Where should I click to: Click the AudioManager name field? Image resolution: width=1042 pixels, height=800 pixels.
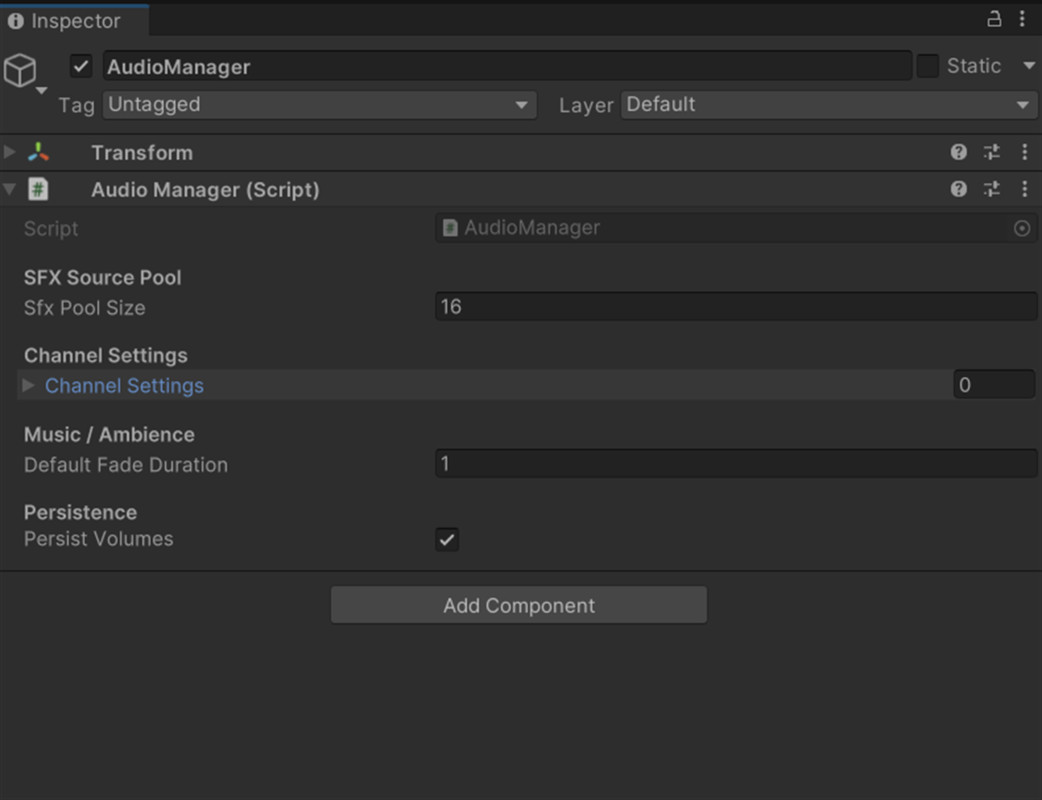click(x=507, y=66)
